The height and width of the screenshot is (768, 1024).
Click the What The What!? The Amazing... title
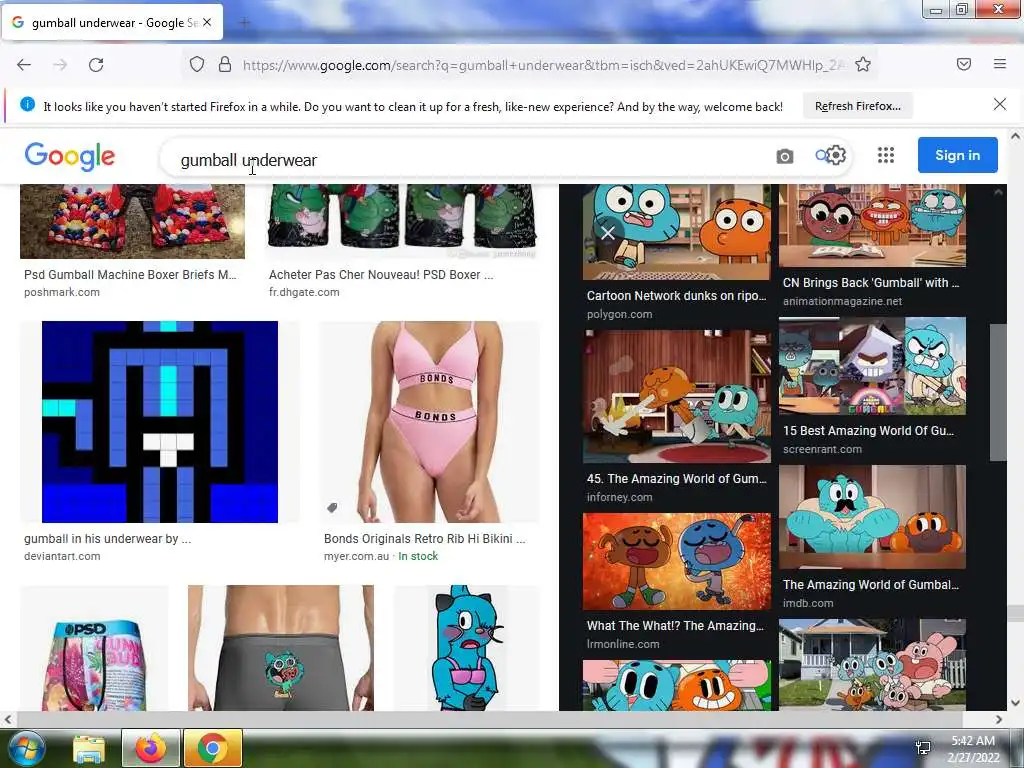tap(675, 626)
